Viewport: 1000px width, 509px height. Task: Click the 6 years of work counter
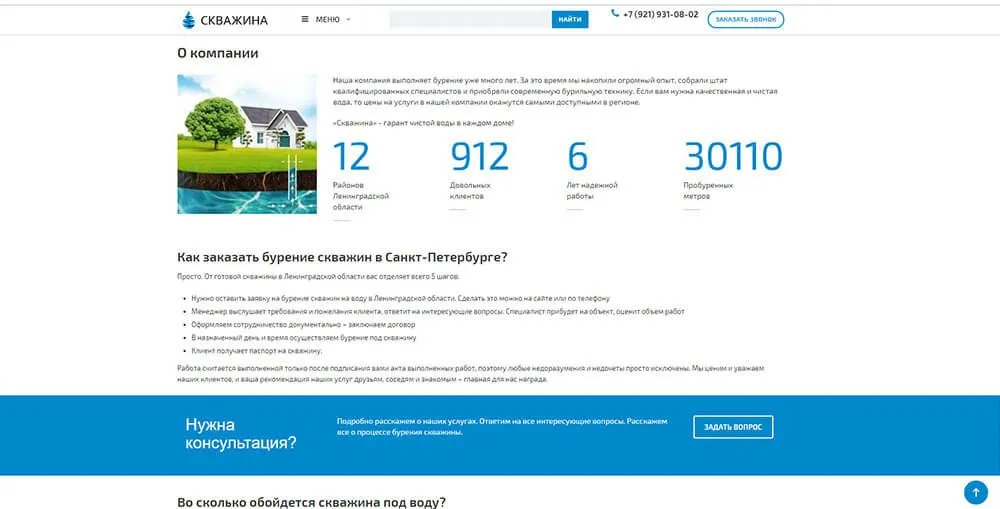click(x=578, y=157)
